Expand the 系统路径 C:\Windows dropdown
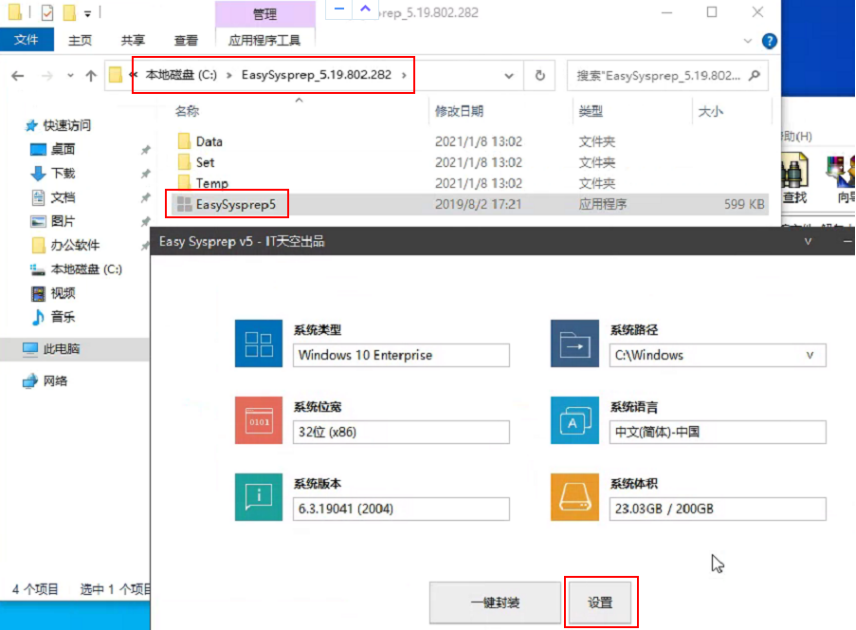 click(x=810, y=355)
